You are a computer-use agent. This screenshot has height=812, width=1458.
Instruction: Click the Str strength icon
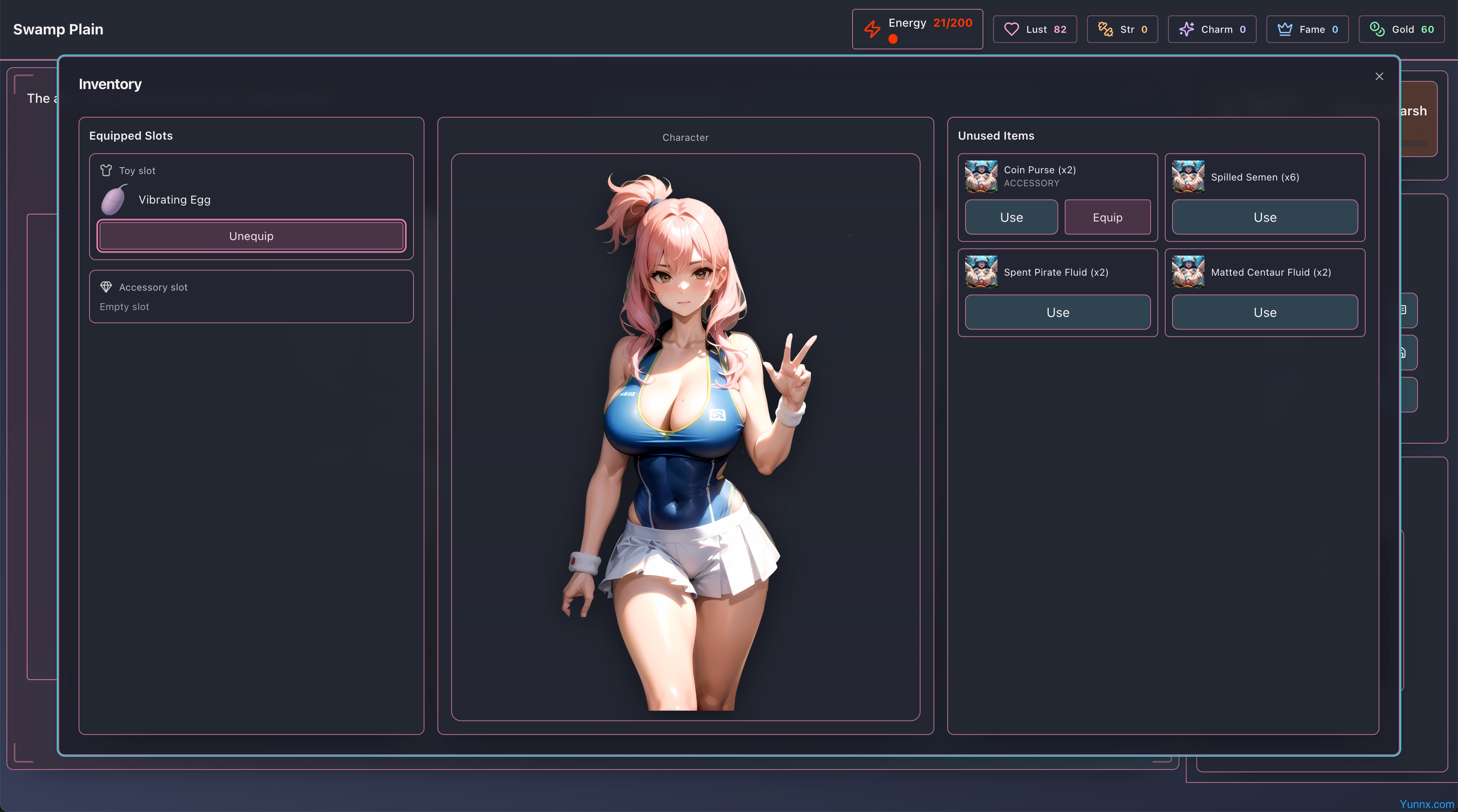pyautogui.click(x=1105, y=30)
